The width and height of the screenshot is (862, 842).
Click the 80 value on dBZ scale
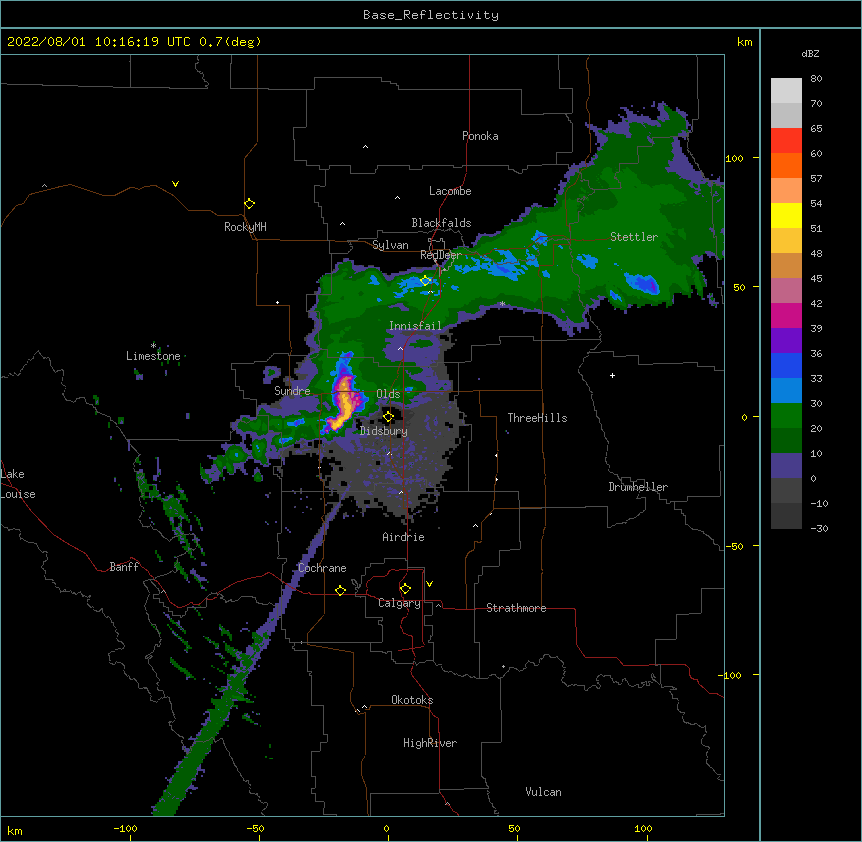click(x=816, y=79)
